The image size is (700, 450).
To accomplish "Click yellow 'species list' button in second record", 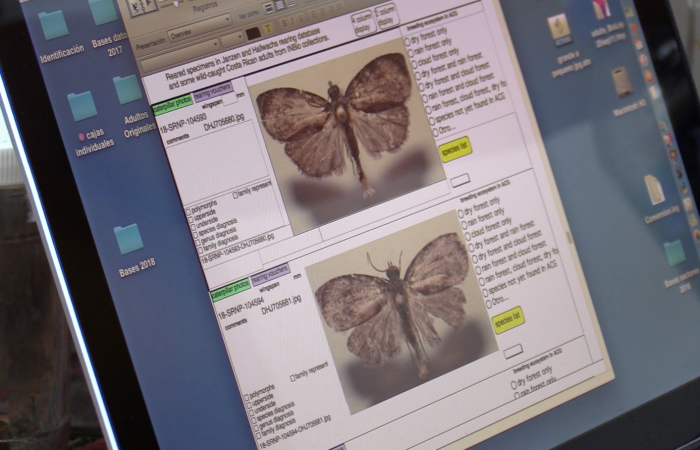I will (507, 320).
